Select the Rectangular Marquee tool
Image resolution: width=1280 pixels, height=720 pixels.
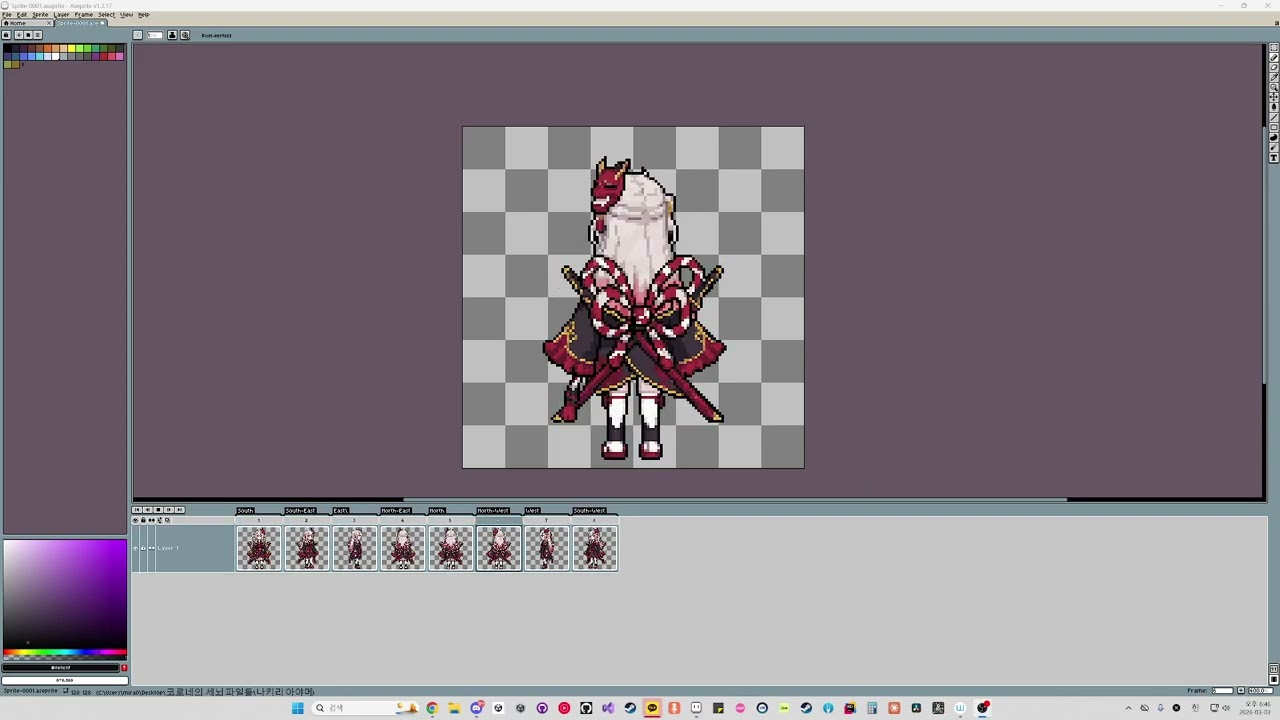coord(1274,47)
